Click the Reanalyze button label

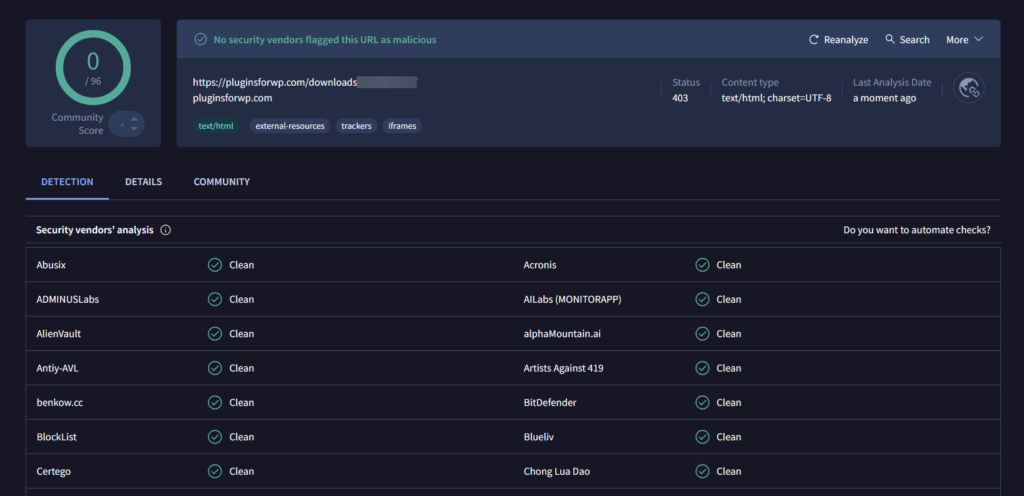[846, 40]
